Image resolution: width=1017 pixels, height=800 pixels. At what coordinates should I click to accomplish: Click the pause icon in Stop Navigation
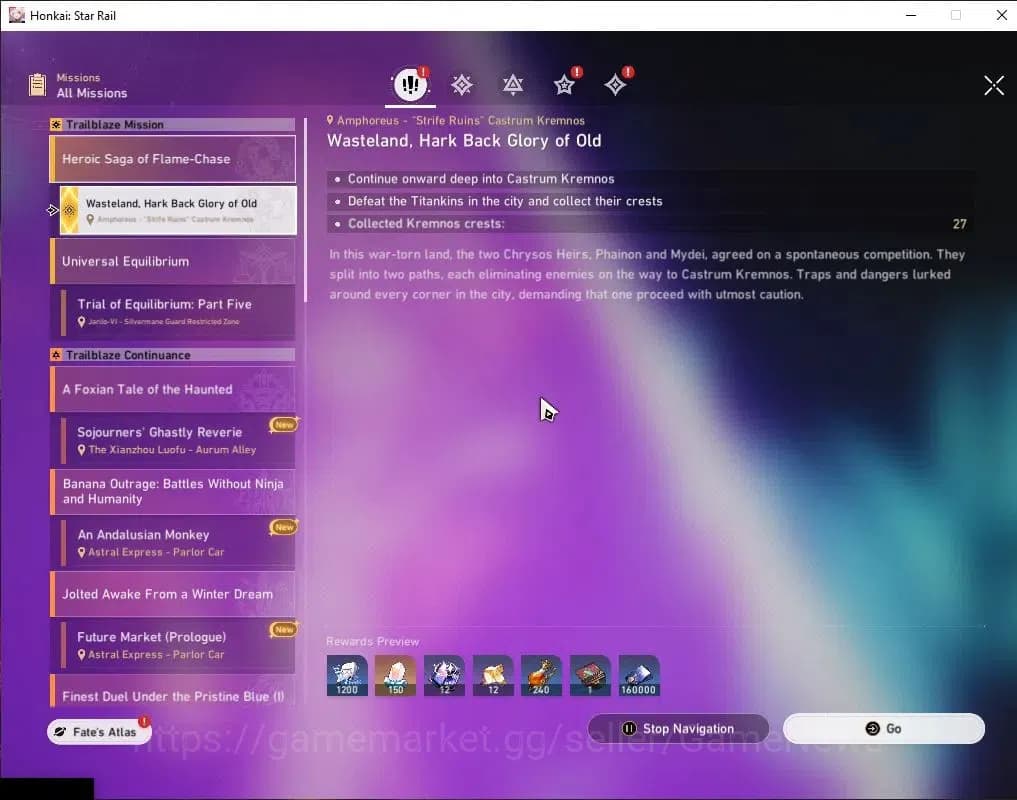[629, 729]
